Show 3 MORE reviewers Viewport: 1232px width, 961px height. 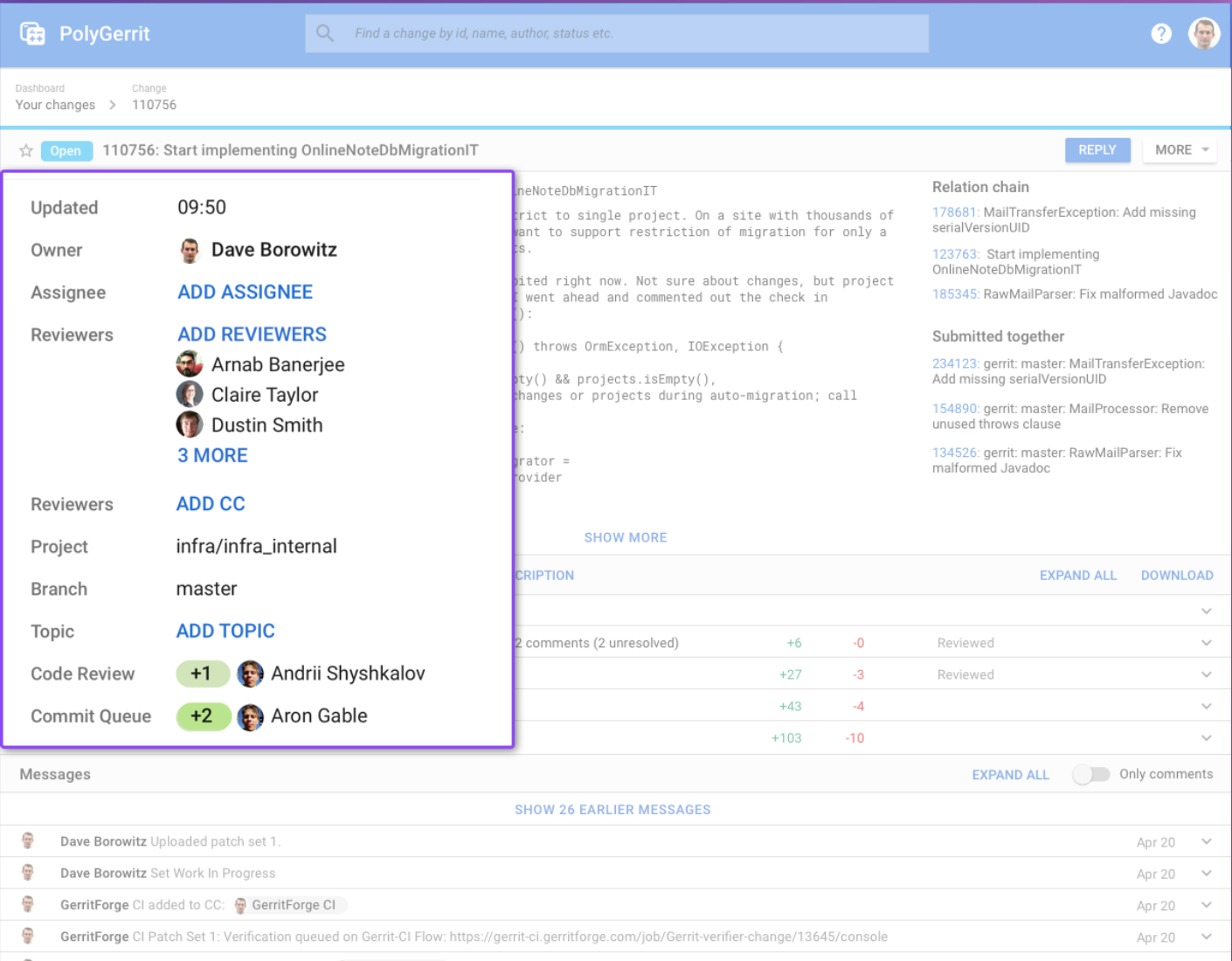pos(212,456)
